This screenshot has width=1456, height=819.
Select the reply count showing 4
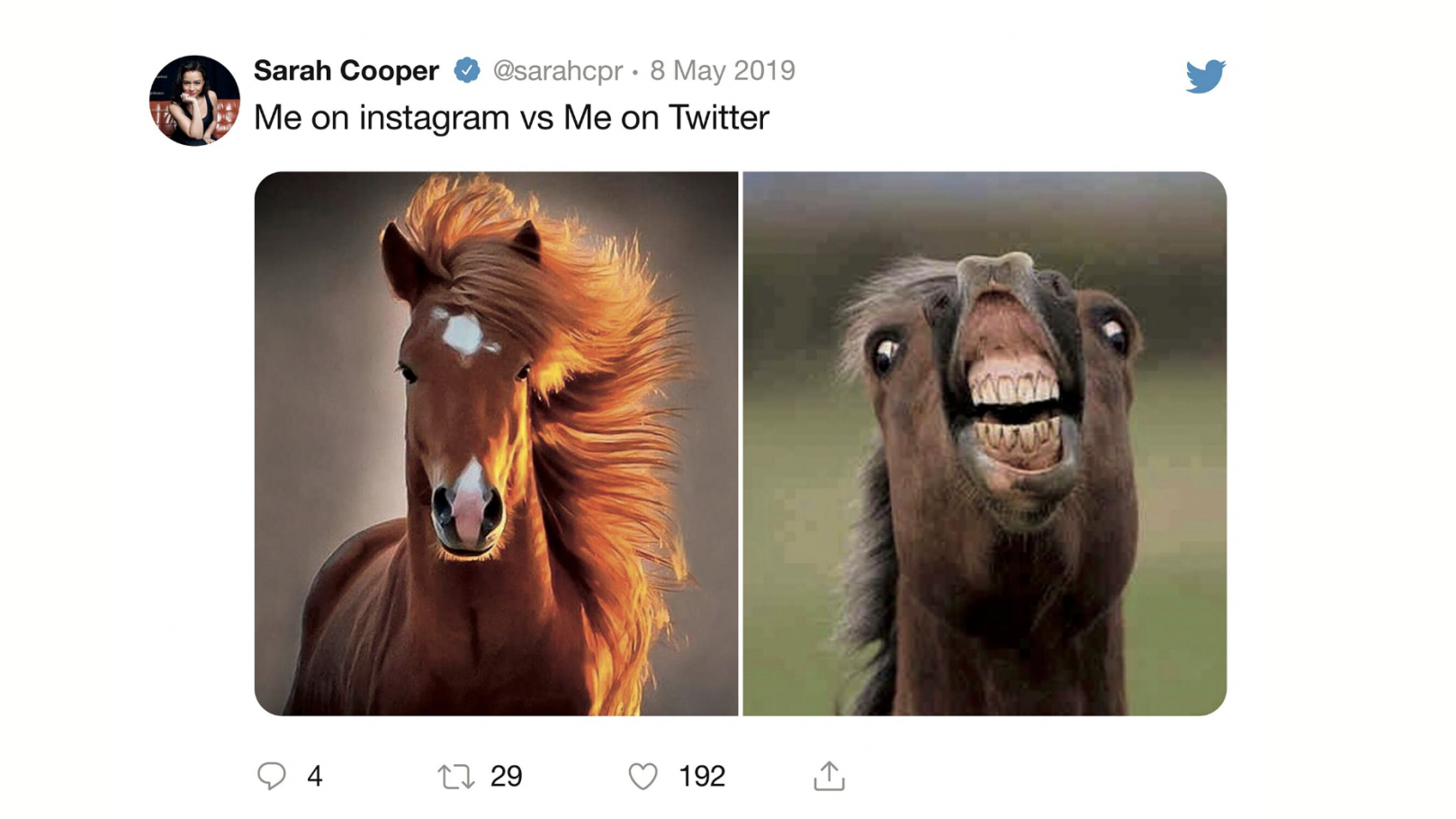[x=313, y=776]
